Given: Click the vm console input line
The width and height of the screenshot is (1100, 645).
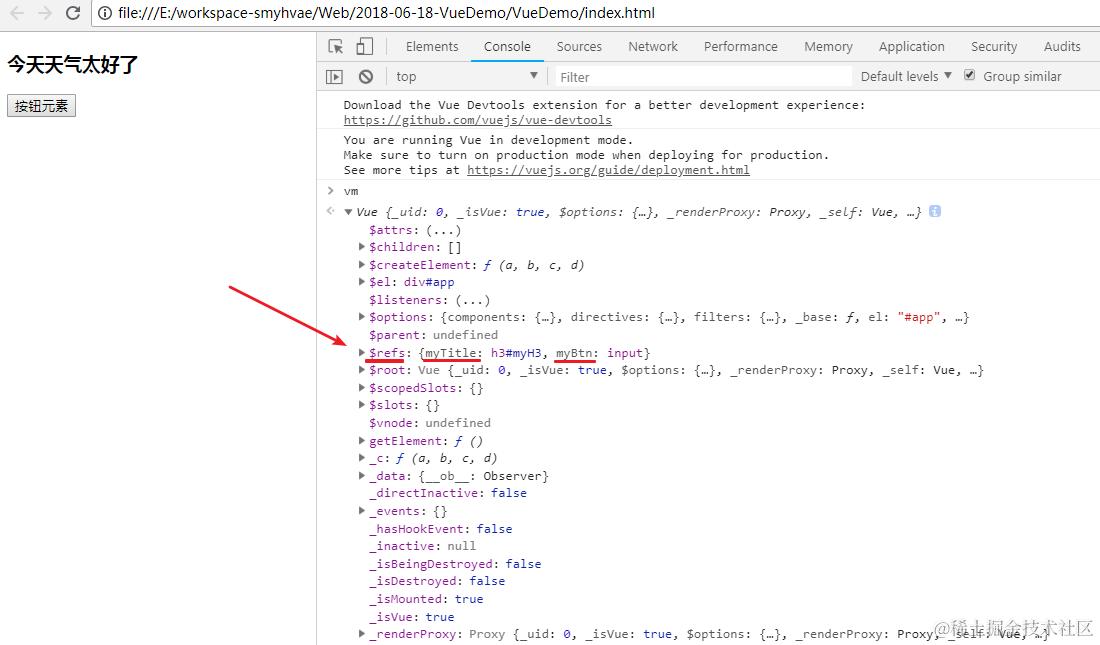Looking at the screenshot, I should (x=351, y=191).
